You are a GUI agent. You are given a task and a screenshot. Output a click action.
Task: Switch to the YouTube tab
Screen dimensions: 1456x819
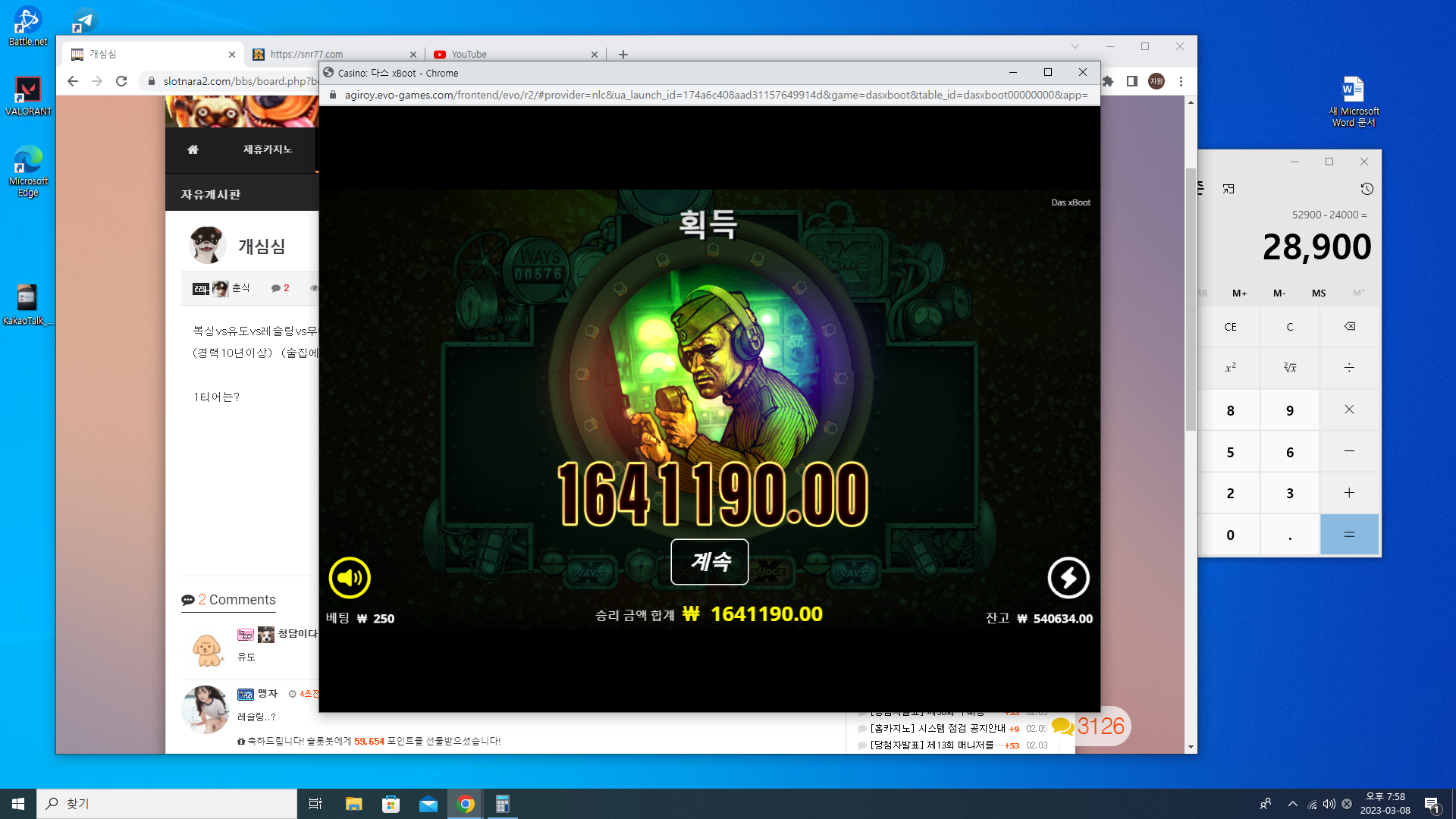click(x=516, y=54)
